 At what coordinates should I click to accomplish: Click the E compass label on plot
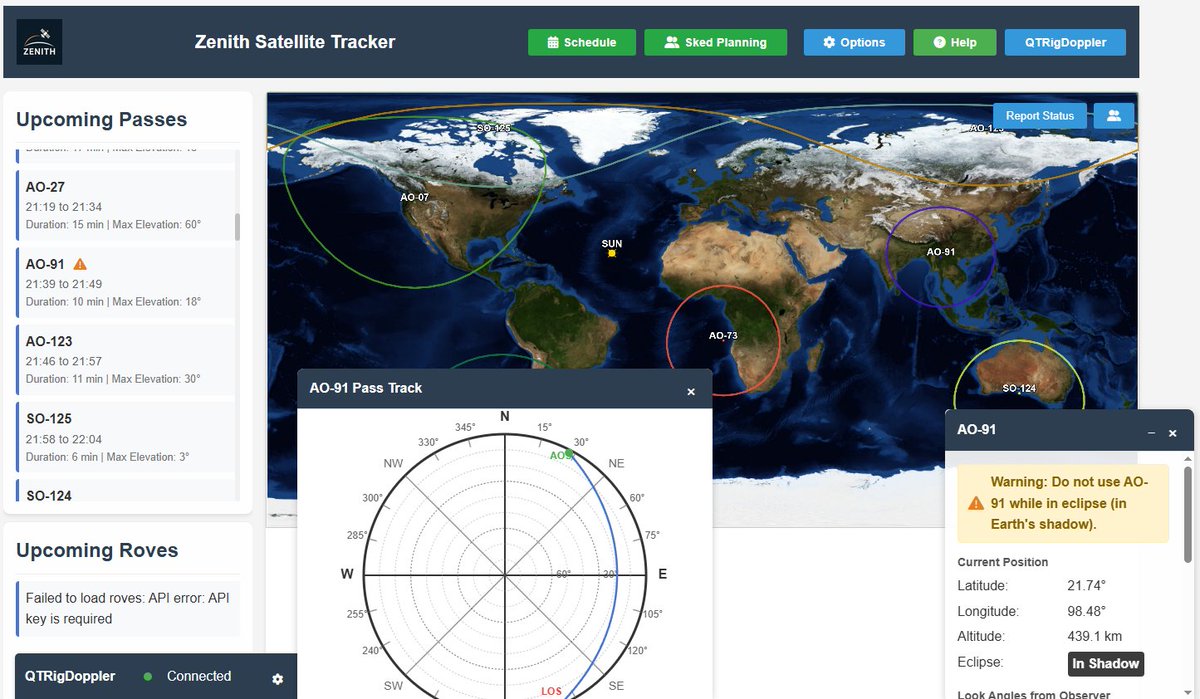[662, 574]
